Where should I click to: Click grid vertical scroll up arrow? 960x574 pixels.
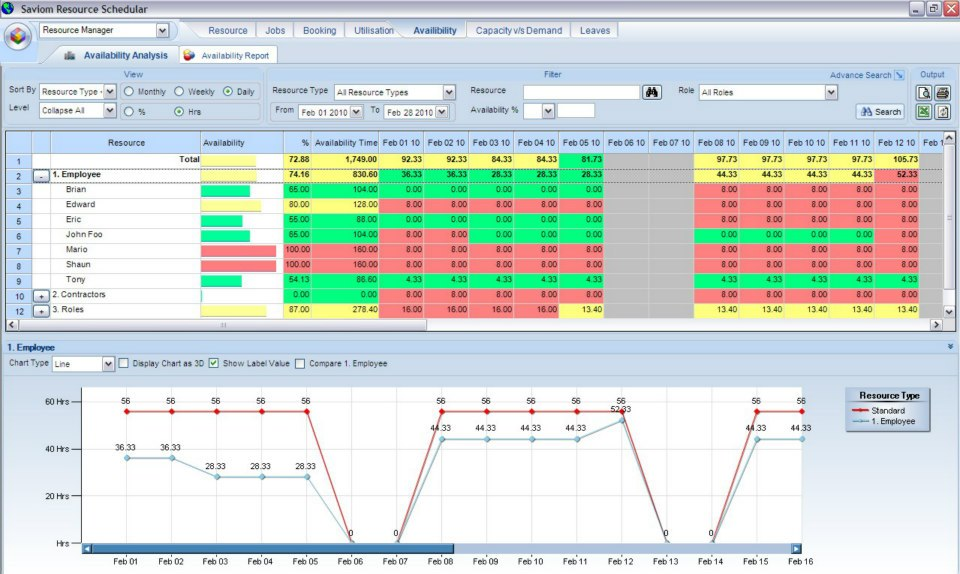click(x=949, y=137)
